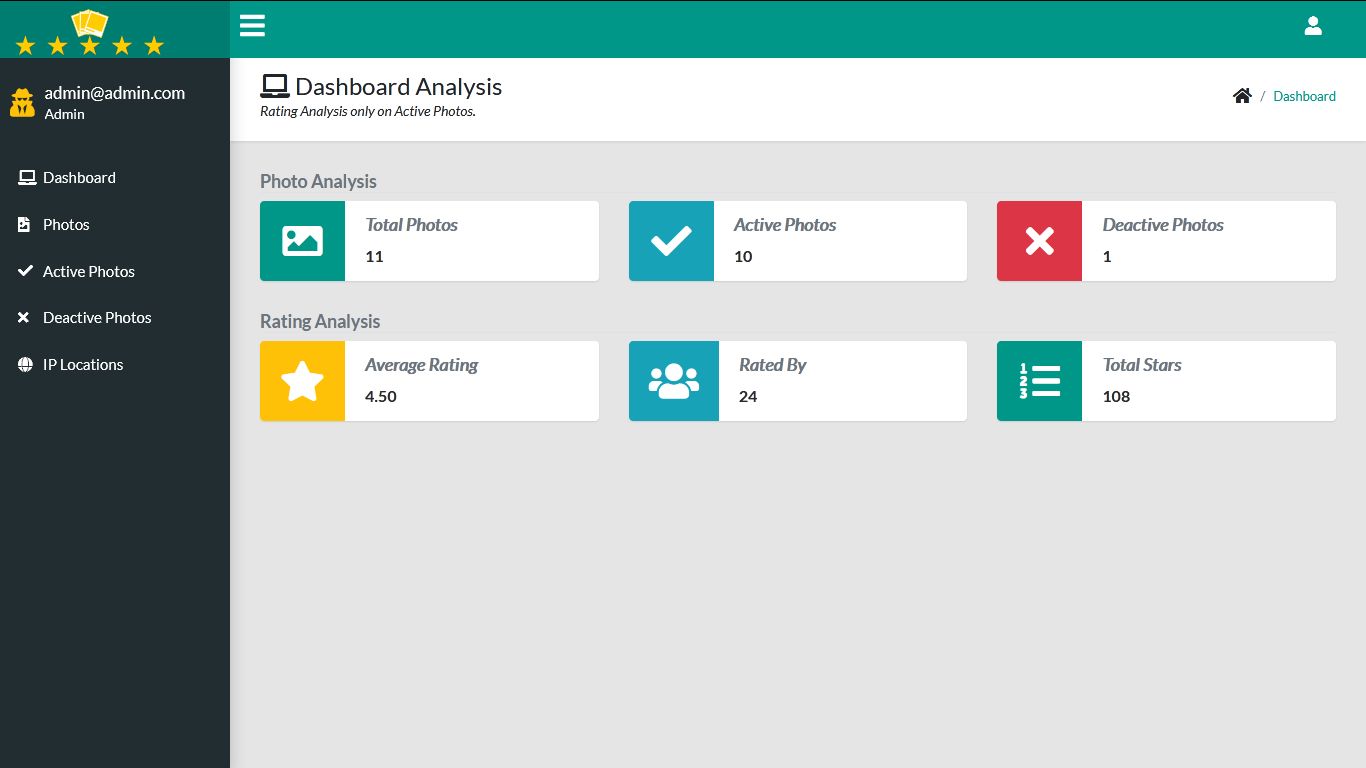1366x768 pixels.
Task: Select Dashboard from the sidebar menu
Action: click(80, 177)
